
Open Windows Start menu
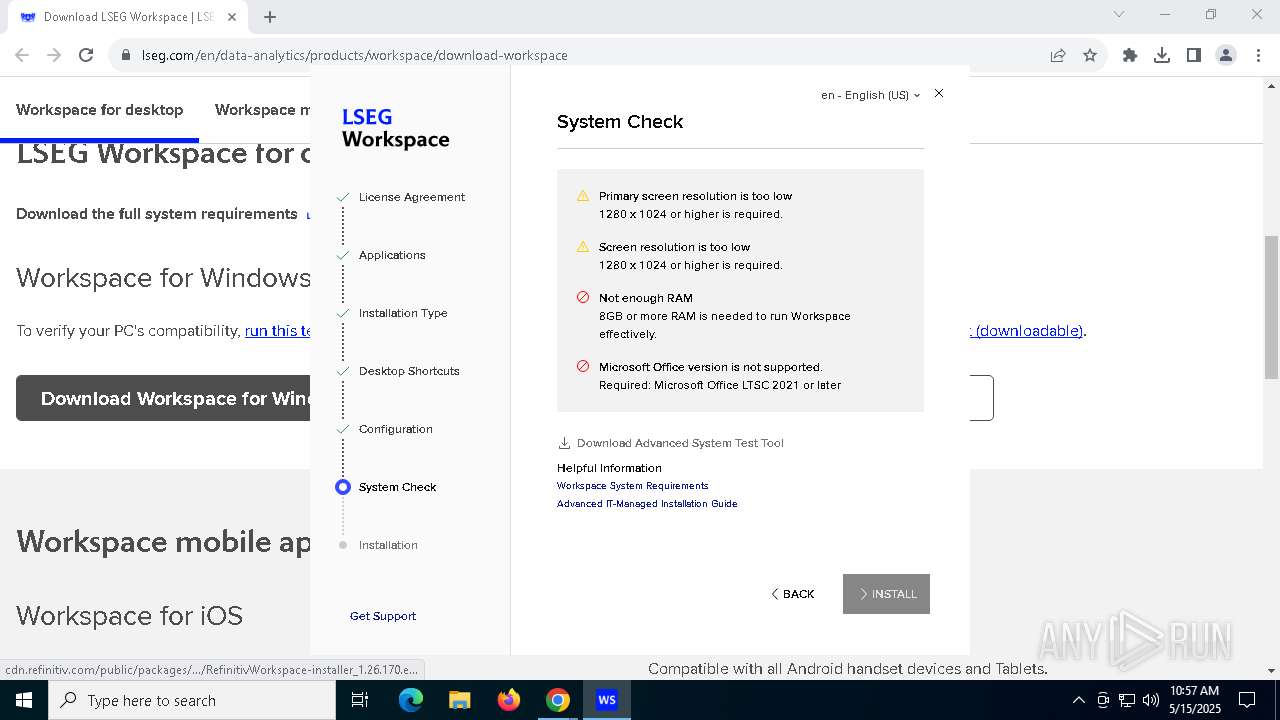24,700
